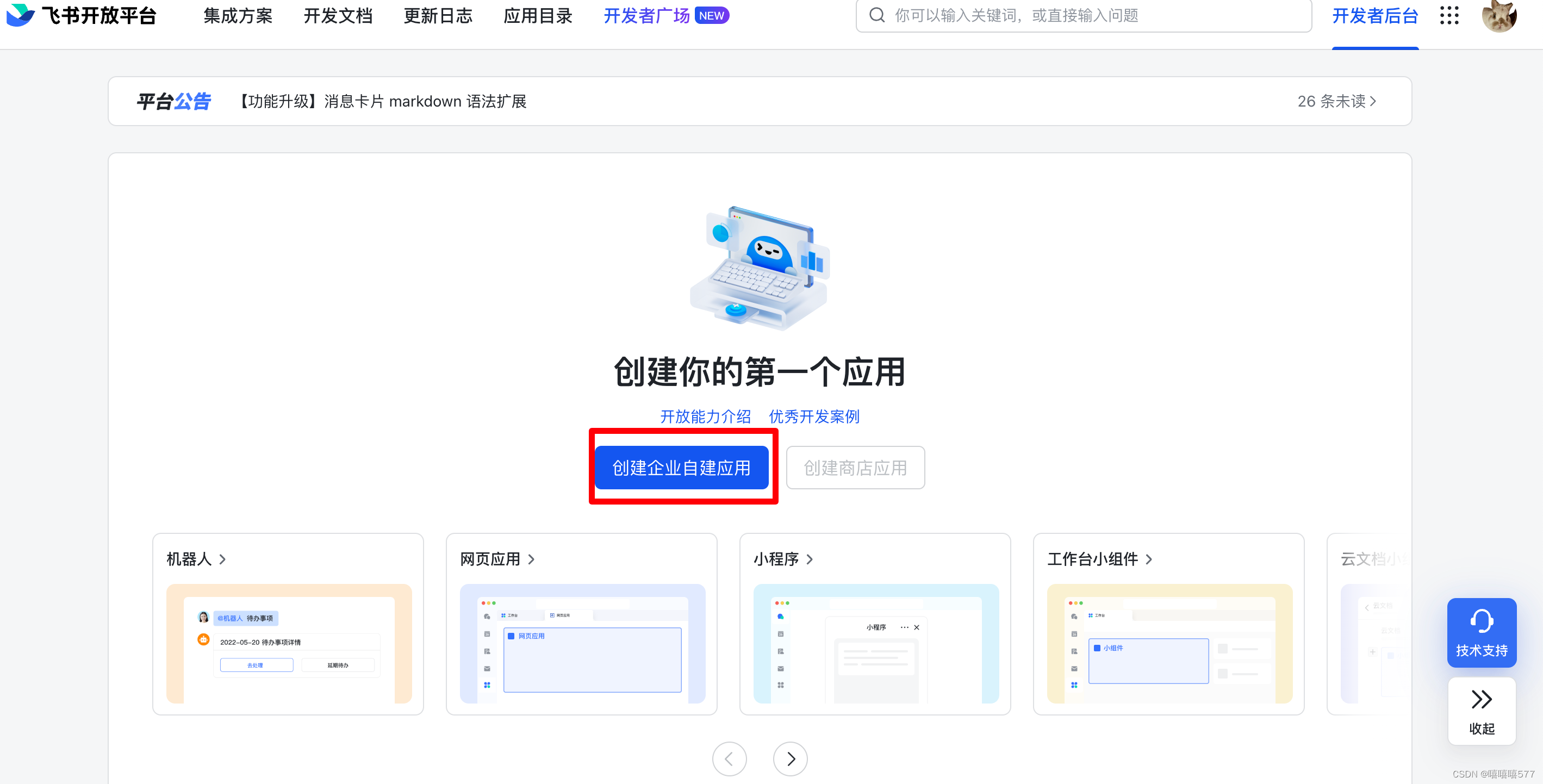Open 开发者广场 NEW menu item

click(665, 16)
